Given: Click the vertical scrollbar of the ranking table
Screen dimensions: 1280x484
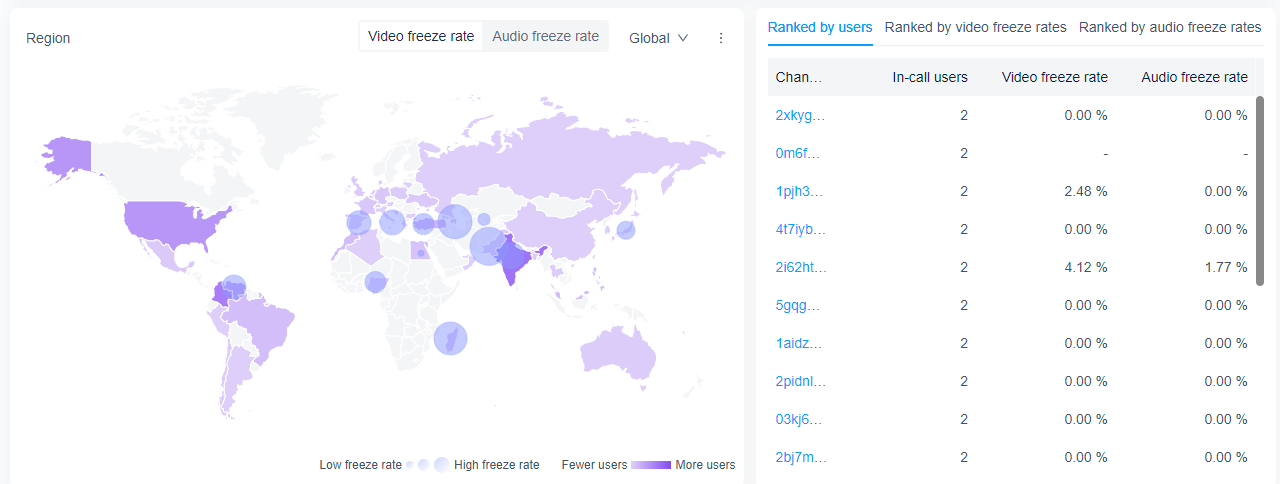Looking at the screenshot, I should (1259, 190).
